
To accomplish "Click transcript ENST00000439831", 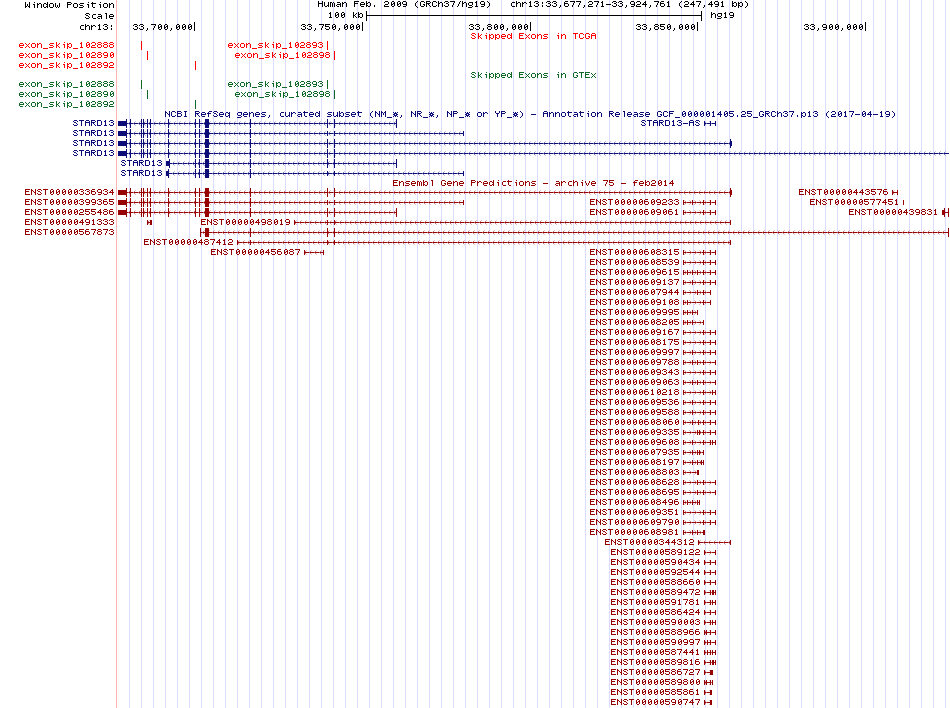I will tap(893, 212).
